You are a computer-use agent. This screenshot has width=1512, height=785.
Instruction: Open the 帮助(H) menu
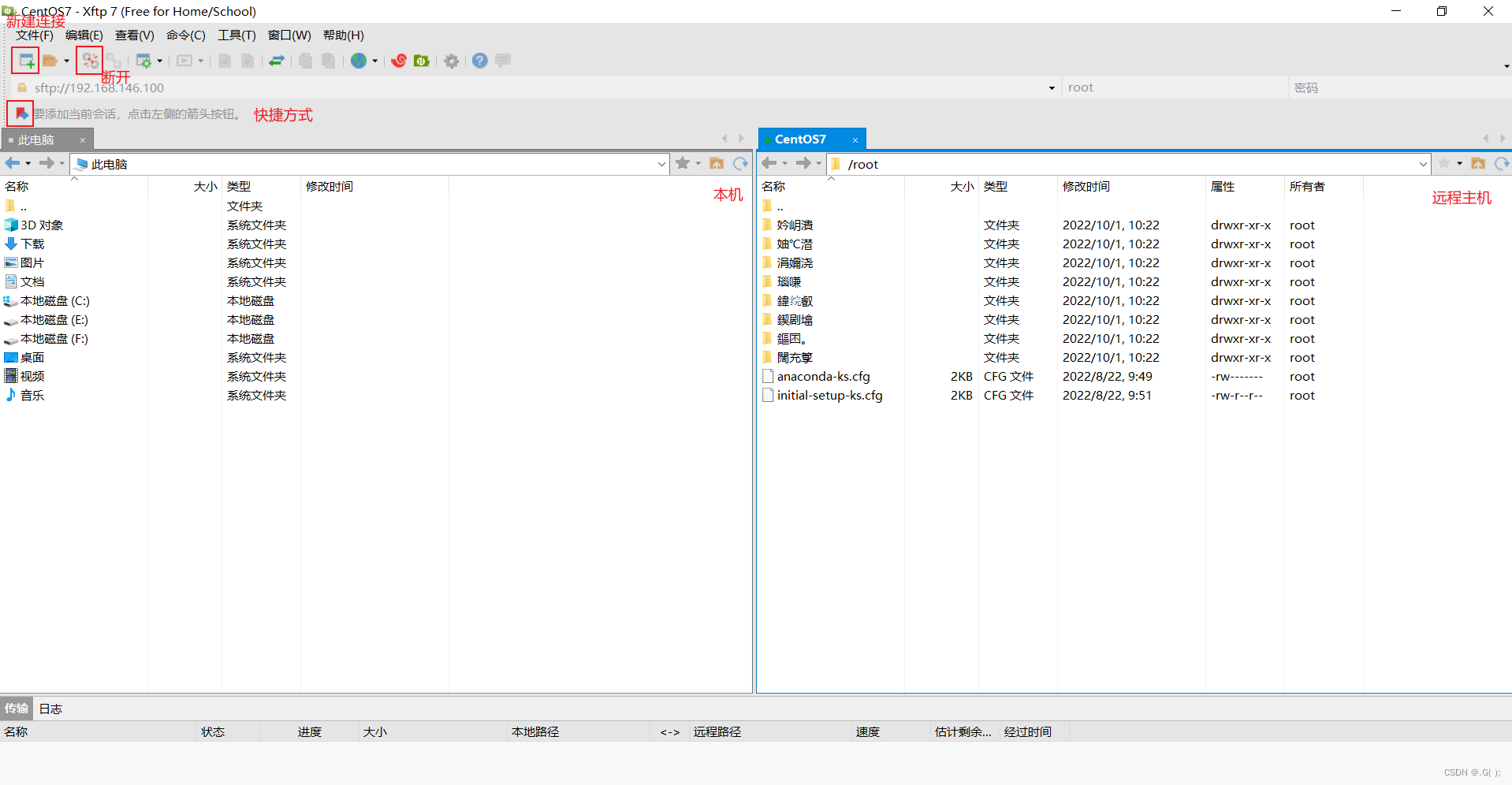pos(343,35)
